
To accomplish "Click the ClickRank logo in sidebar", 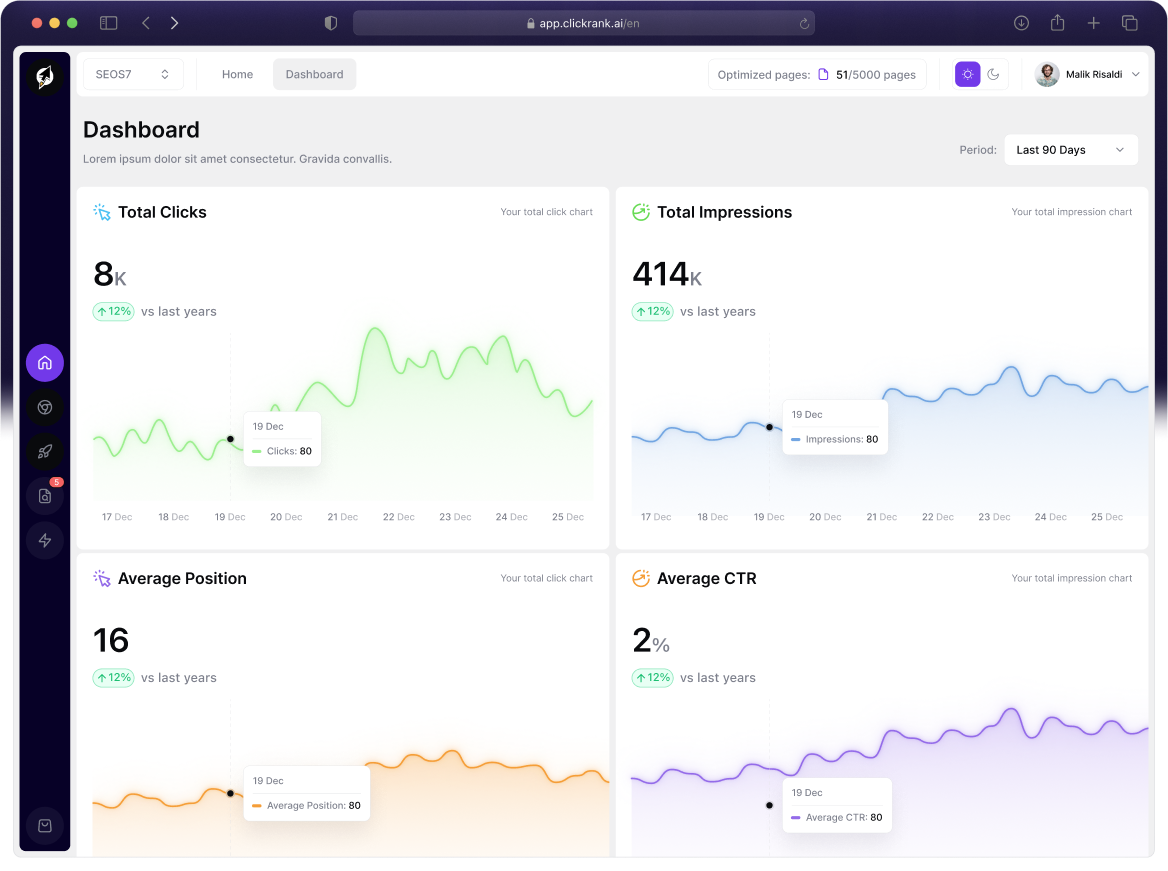I will click(x=45, y=77).
